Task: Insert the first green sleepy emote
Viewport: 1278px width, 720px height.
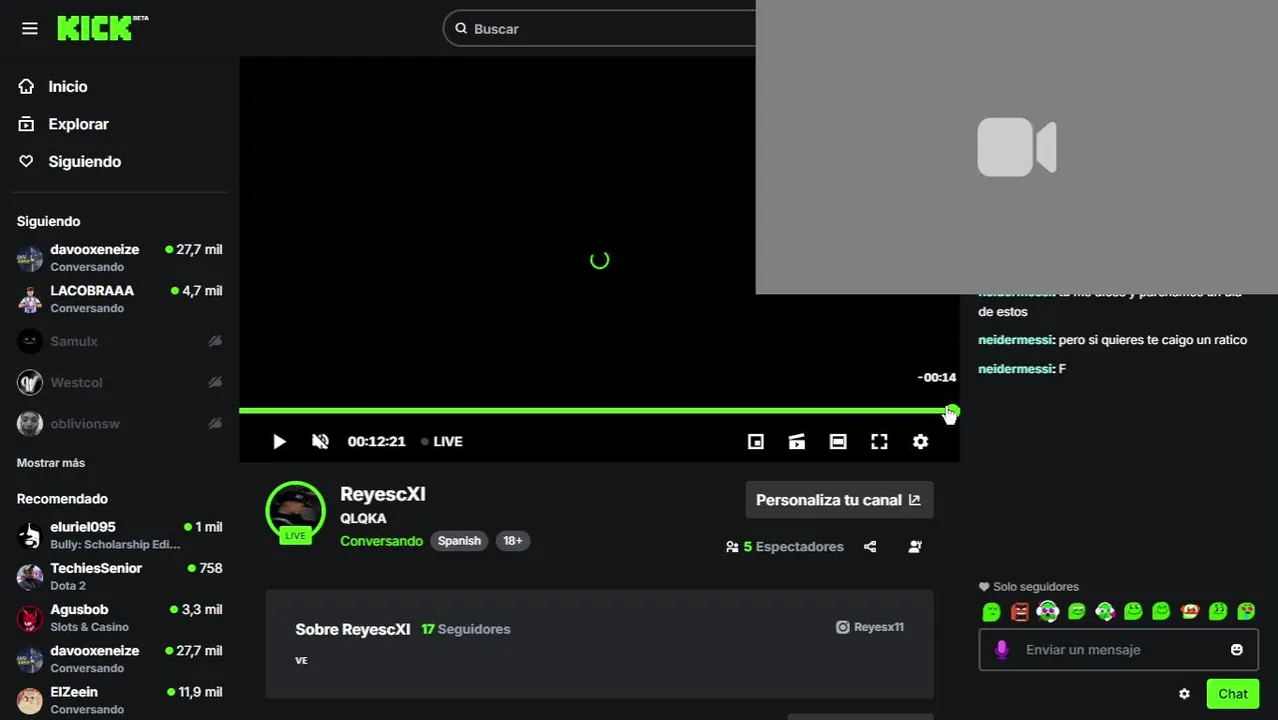Action: [991, 611]
